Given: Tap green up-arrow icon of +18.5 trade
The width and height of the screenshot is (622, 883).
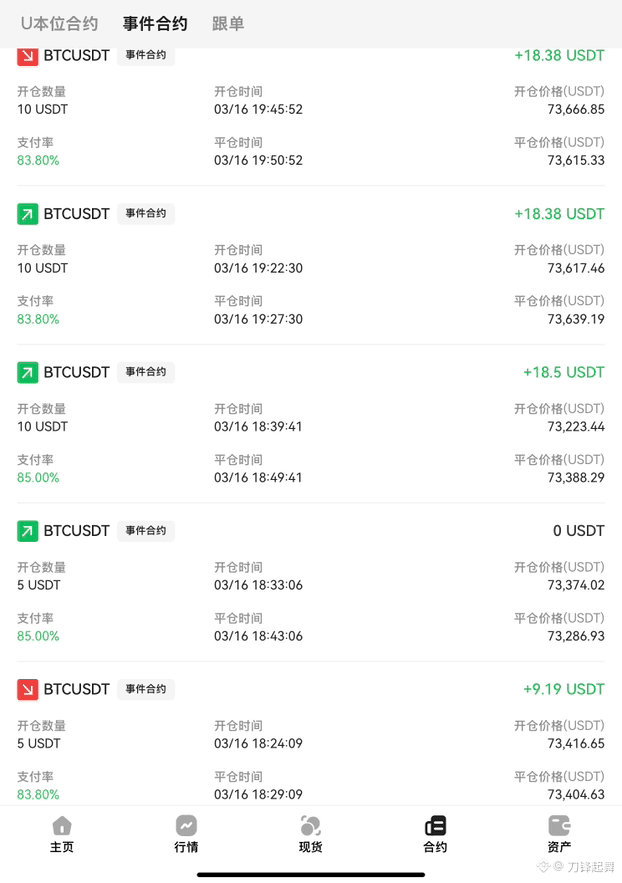Looking at the screenshot, I should coord(28,372).
